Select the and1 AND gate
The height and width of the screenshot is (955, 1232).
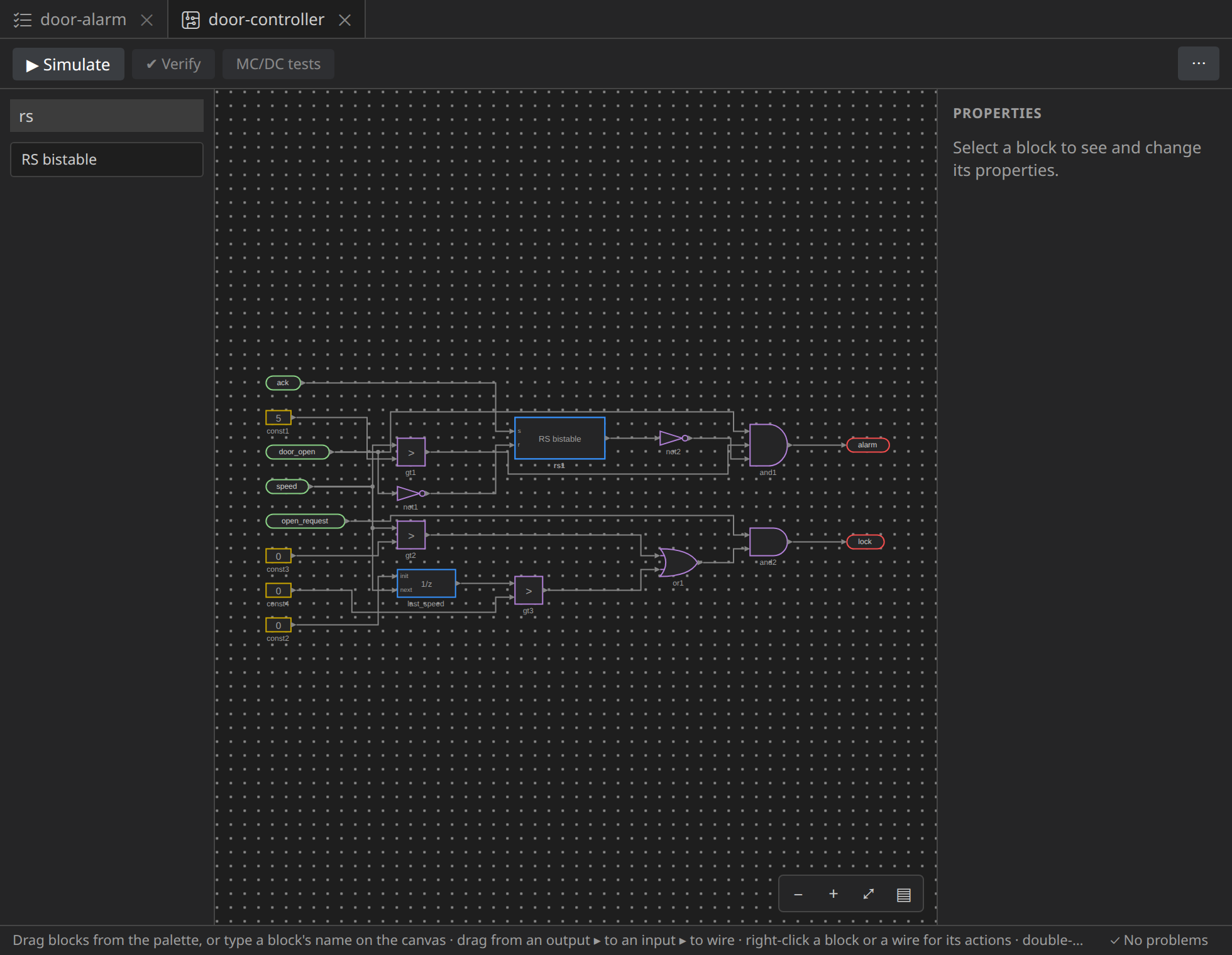[x=768, y=445]
